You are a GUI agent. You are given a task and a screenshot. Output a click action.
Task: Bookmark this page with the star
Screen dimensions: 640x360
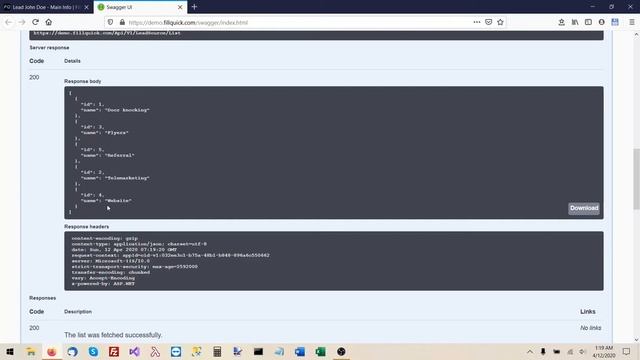(x=500, y=22)
